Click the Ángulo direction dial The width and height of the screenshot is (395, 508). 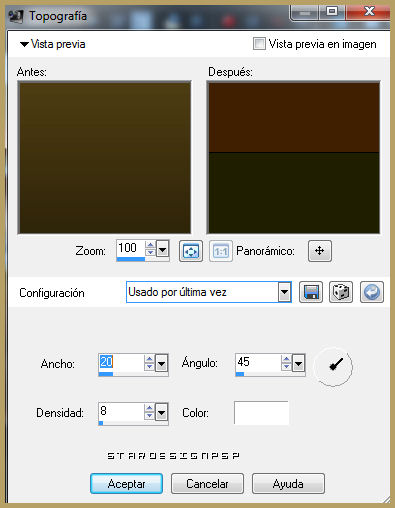click(x=333, y=366)
